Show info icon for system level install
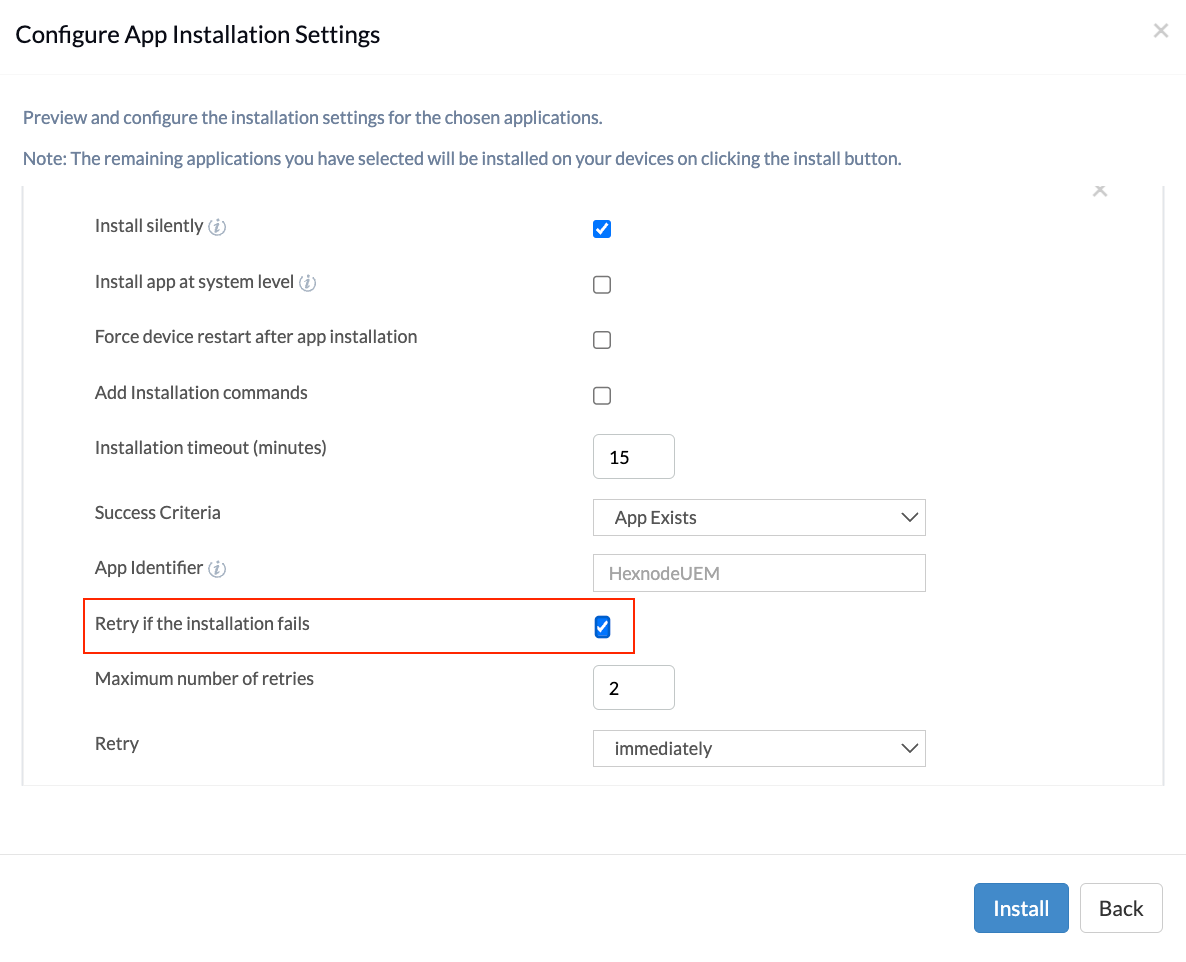This screenshot has width=1186, height=962. [307, 283]
